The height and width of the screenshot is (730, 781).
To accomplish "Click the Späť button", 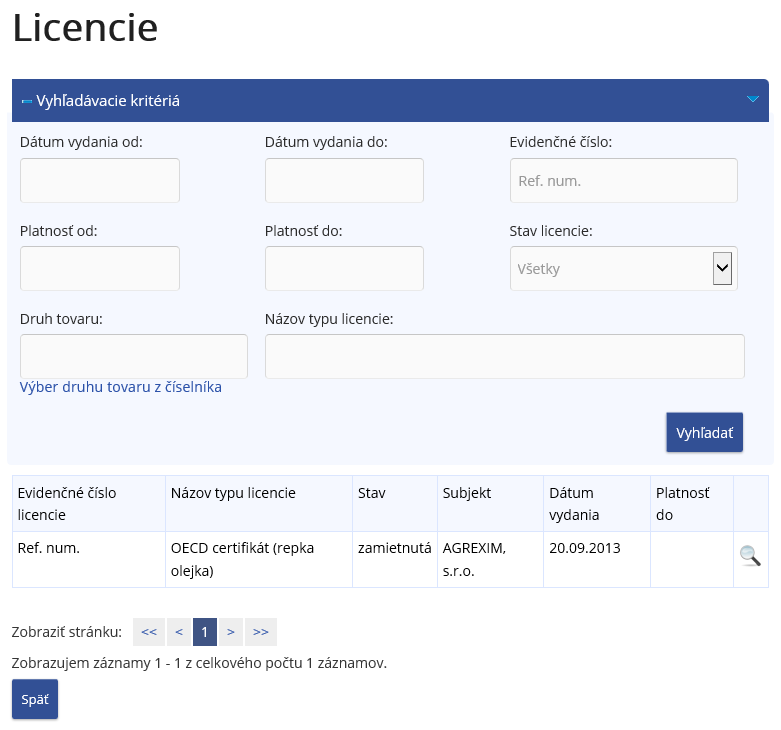I will coord(35,699).
